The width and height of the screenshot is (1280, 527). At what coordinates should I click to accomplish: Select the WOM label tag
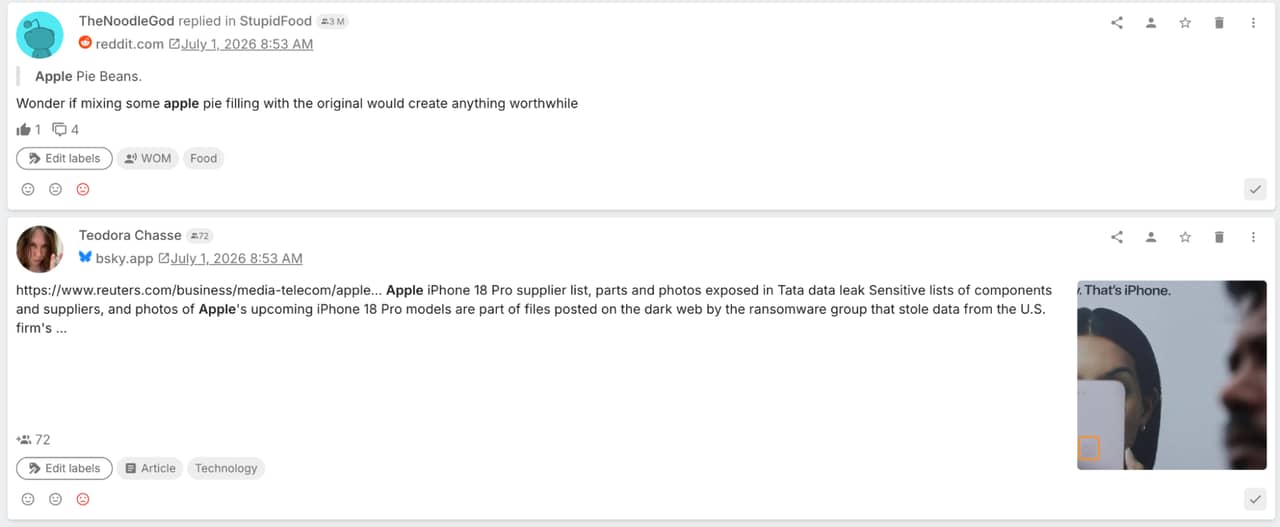[x=148, y=158]
